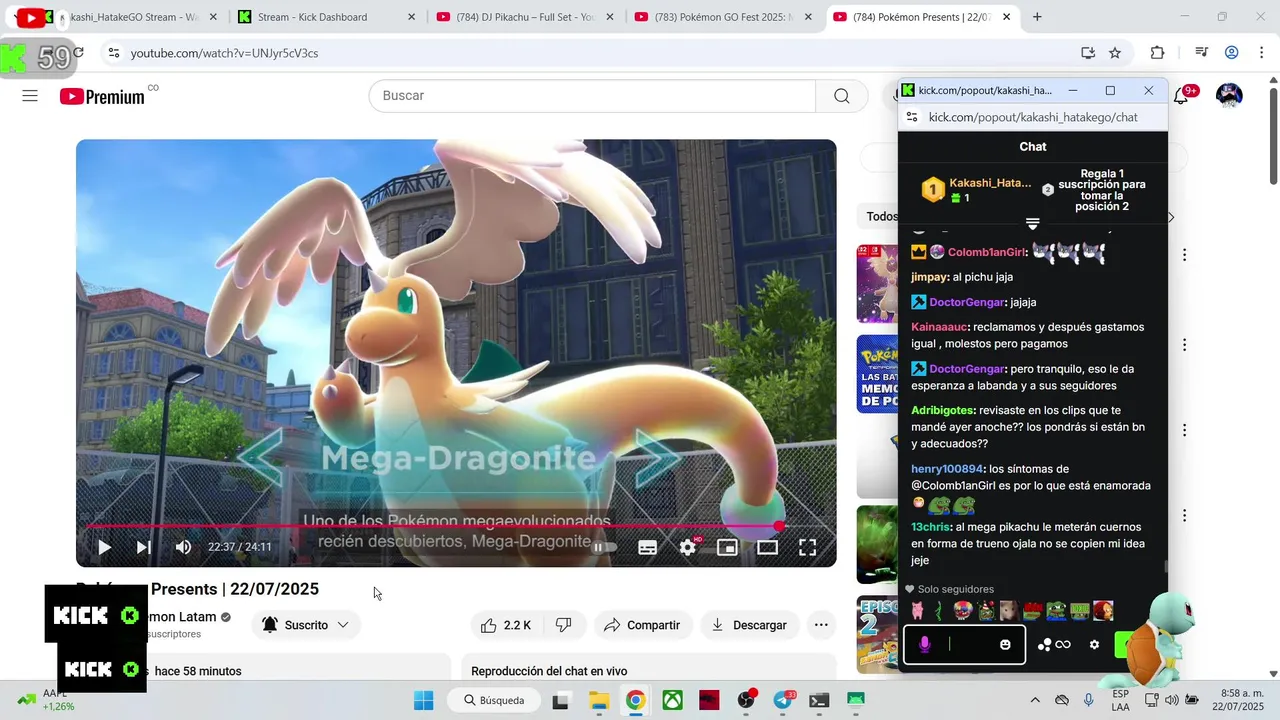Show hidden system tray icons chevron
Screen dimensions: 1280x720
pyautogui.click(x=1035, y=700)
